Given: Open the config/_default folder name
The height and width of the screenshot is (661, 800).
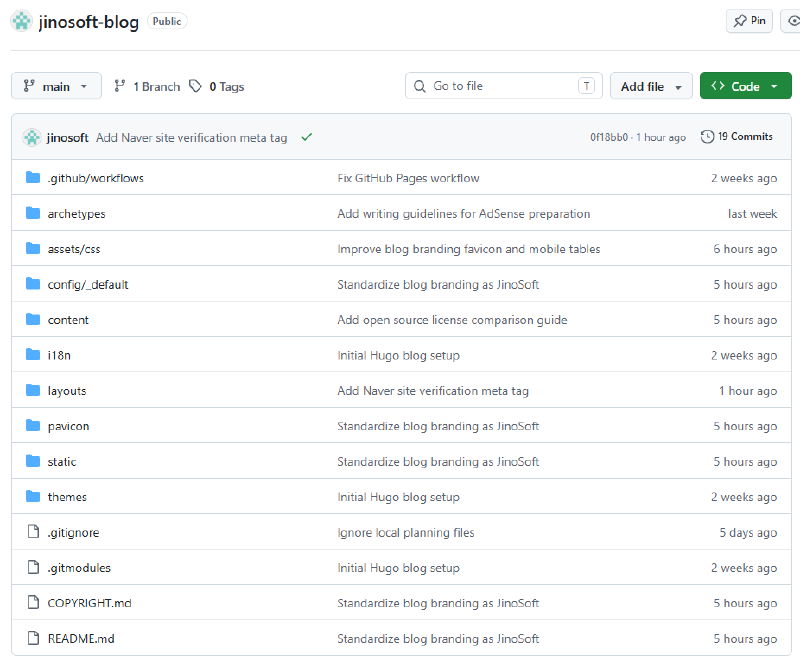Looking at the screenshot, I should click(88, 285).
